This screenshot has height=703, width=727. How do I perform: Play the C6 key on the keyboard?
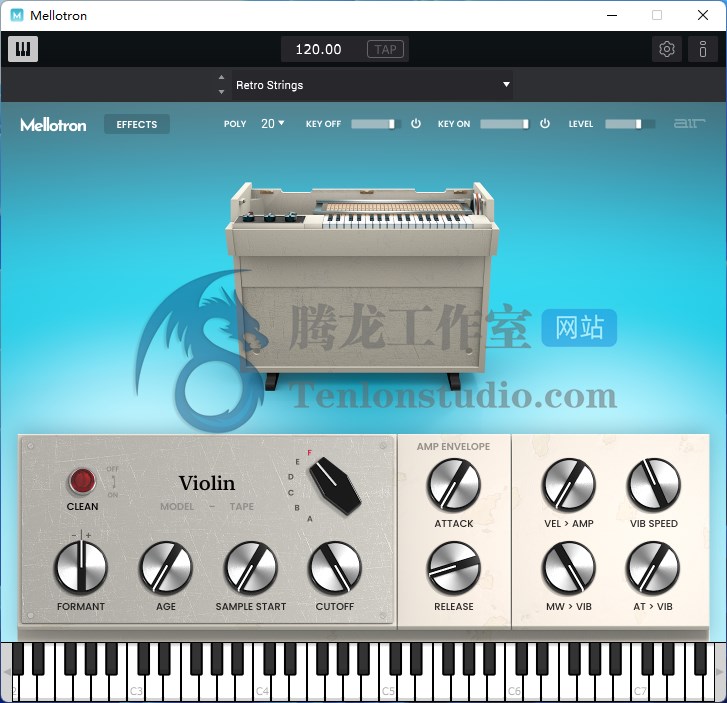pyautogui.click(x=514, y=686)
